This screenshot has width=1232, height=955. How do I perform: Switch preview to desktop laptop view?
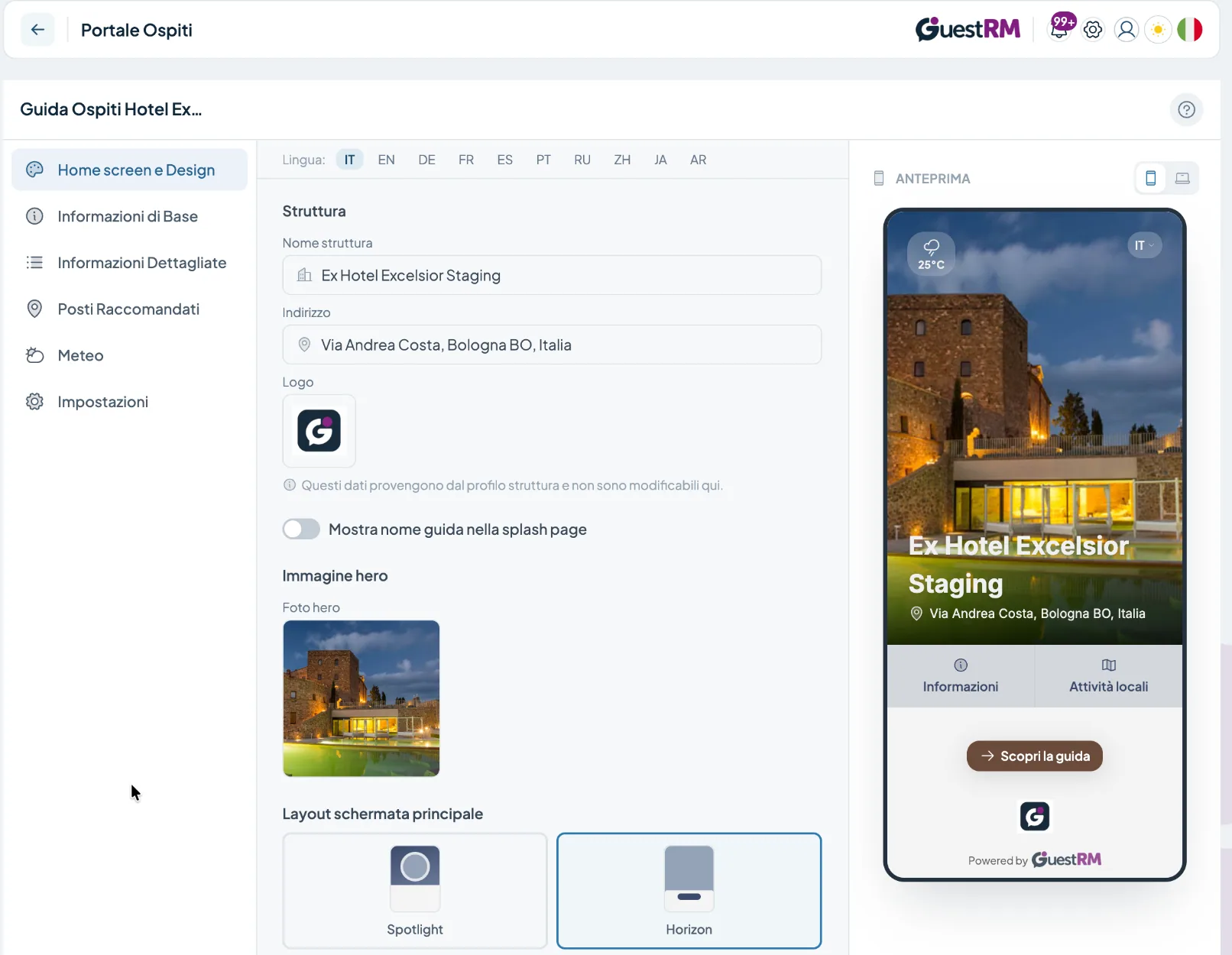click(1182, 178)
